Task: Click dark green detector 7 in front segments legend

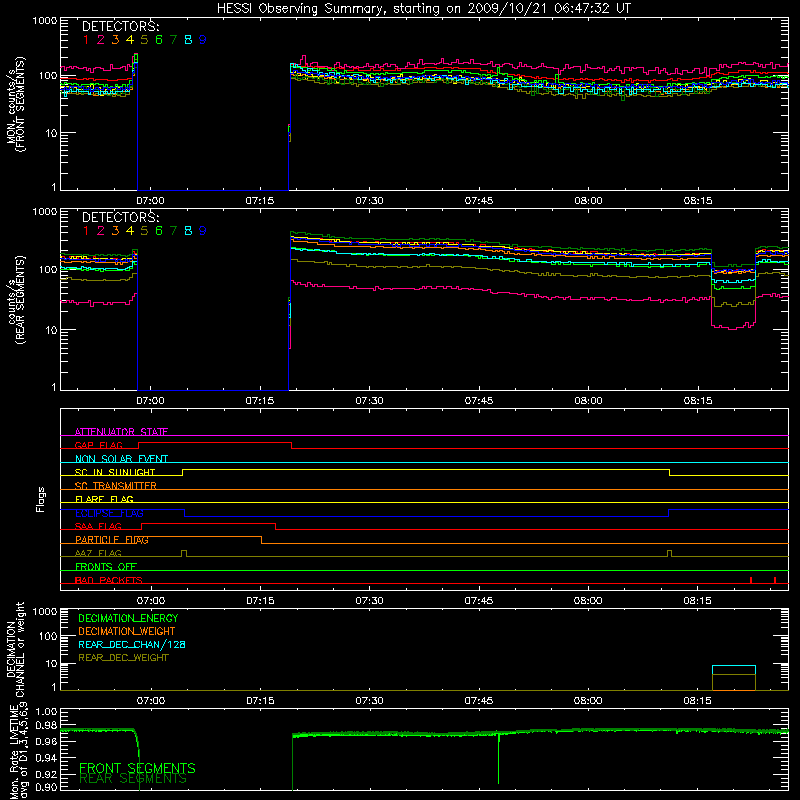Action: click(x=173, y=40)
